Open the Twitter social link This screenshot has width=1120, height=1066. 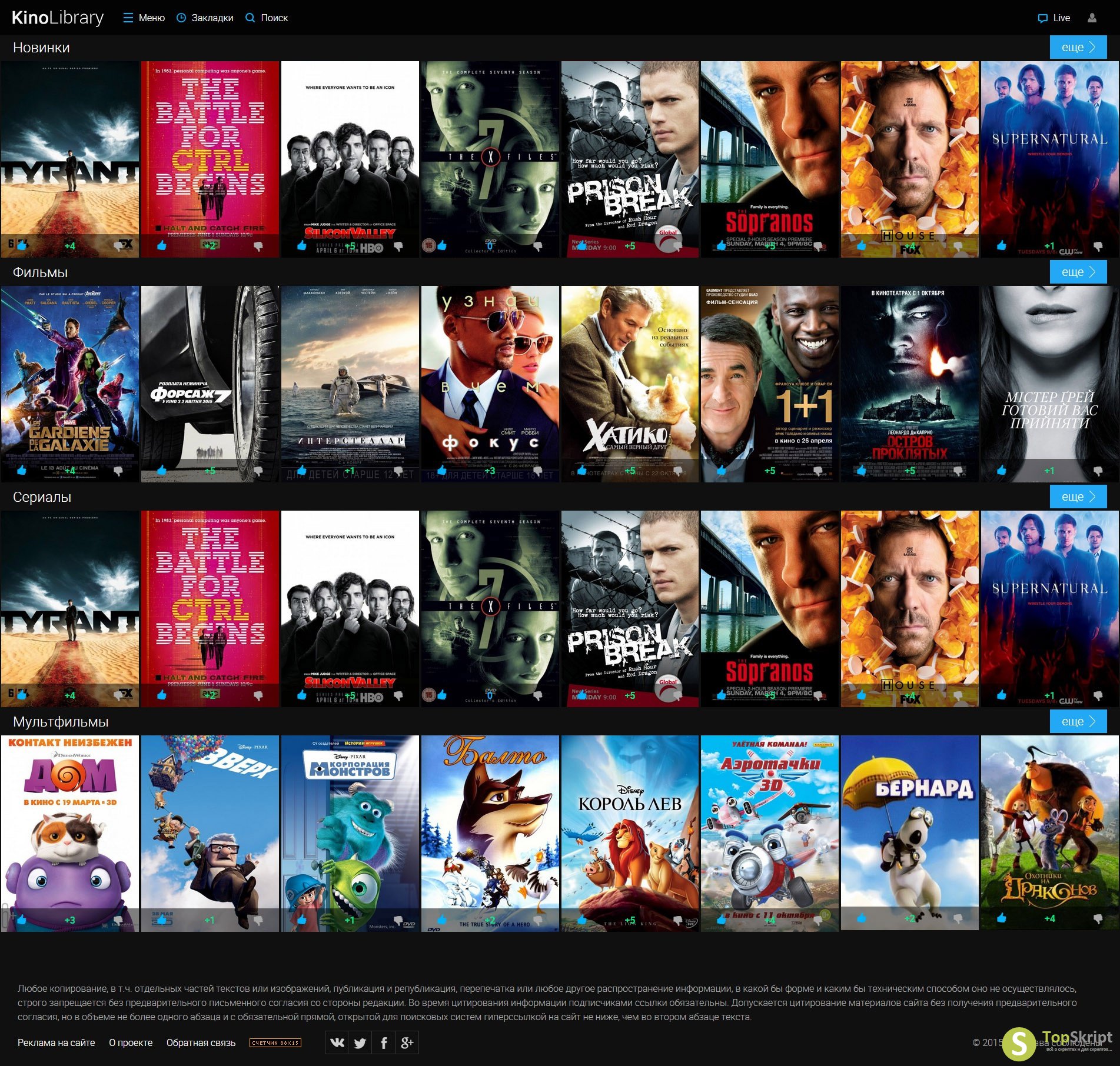(360, 1042)
